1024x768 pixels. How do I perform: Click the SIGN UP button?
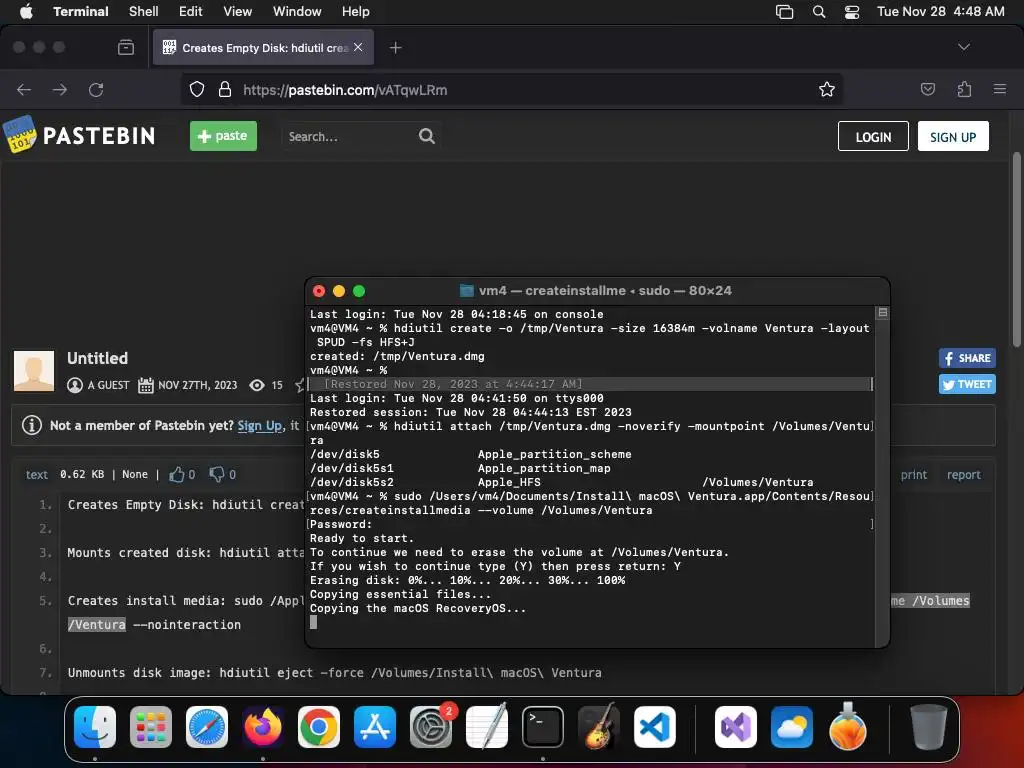[x=953, y=136]
